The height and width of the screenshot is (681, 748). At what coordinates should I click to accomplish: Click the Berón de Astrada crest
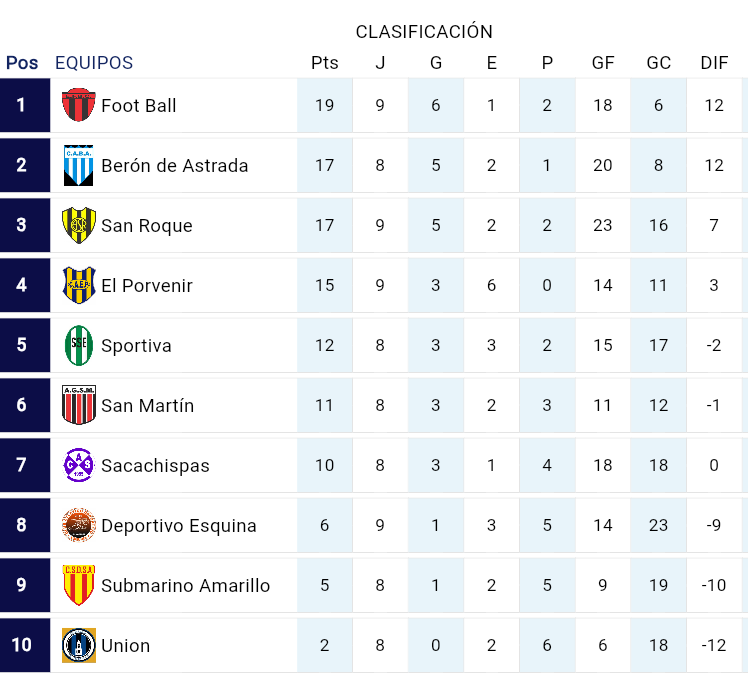78,165
